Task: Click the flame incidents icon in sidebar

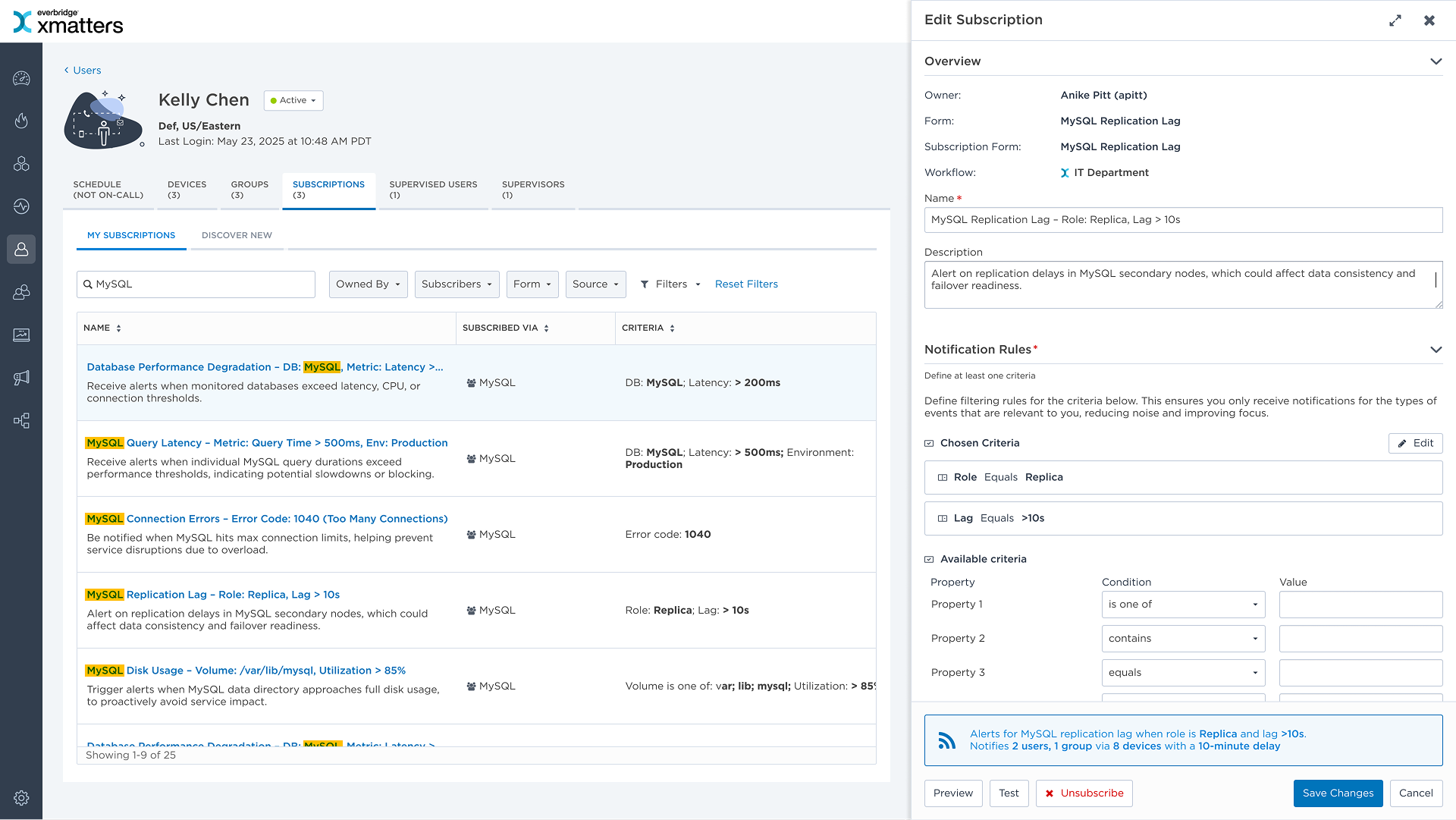Action: click(21, 121)
